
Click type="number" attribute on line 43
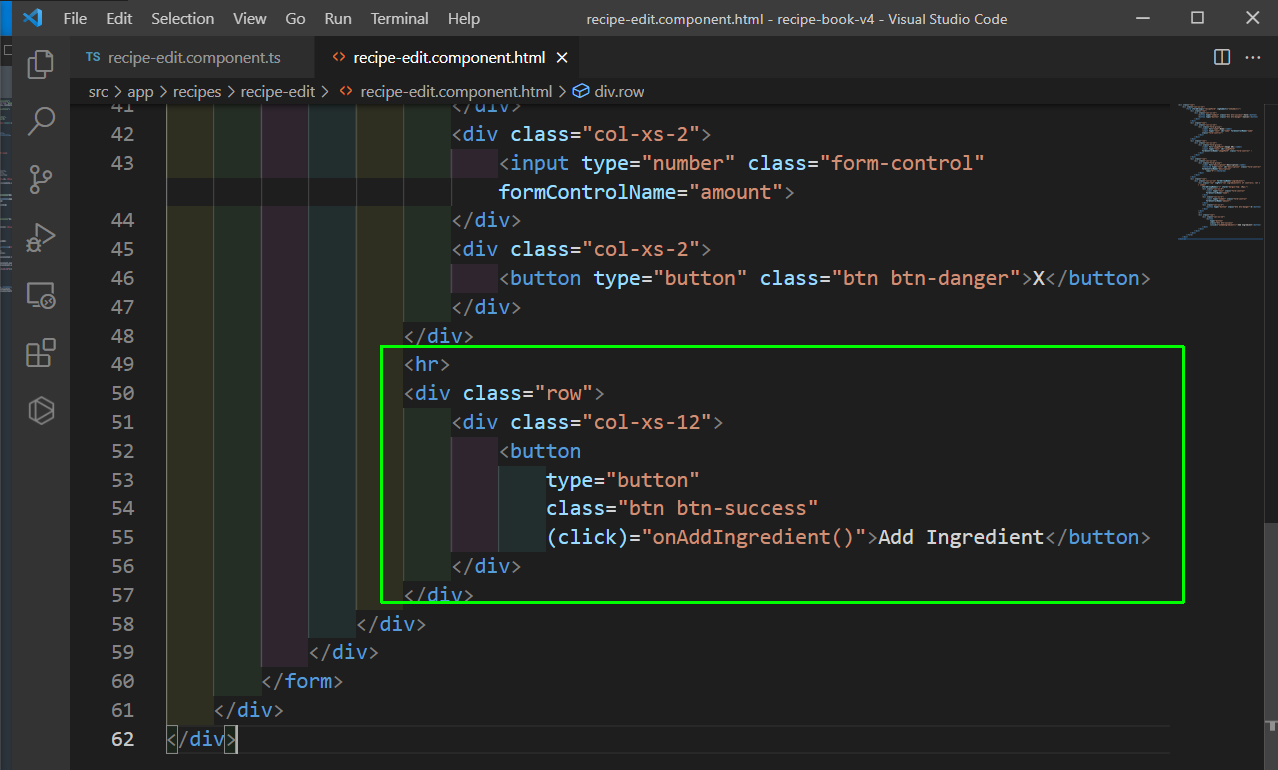(658, 163)
